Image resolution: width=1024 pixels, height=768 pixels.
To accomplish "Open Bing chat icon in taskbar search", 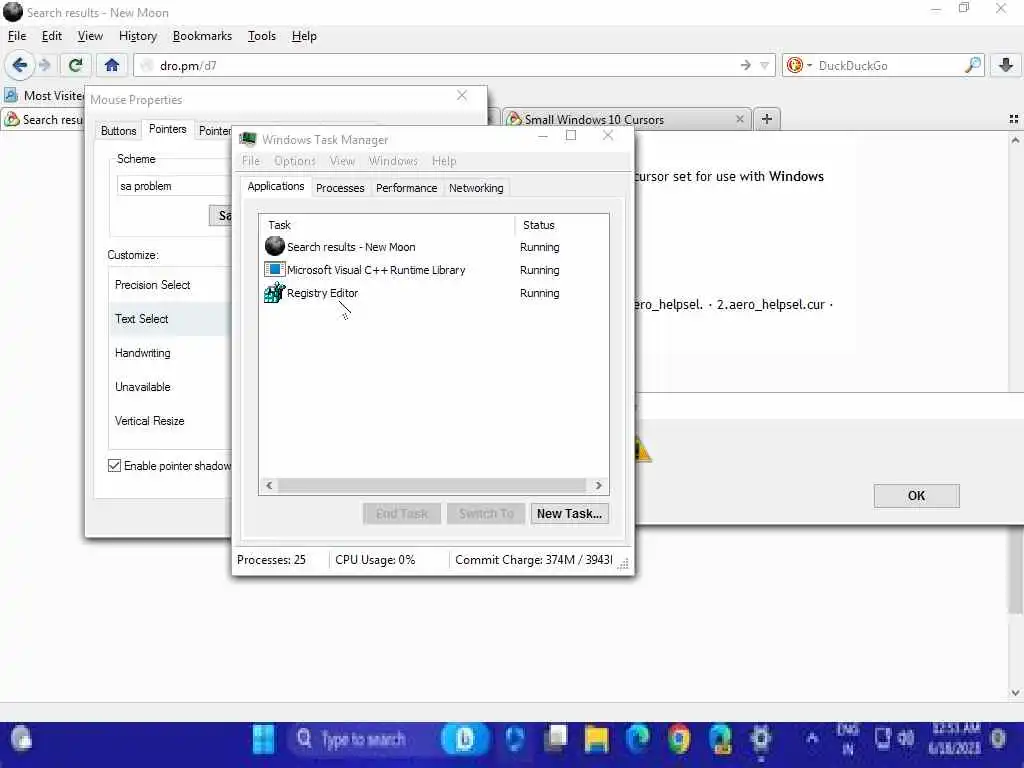I will pyautogui.click(x=464, y=739).
